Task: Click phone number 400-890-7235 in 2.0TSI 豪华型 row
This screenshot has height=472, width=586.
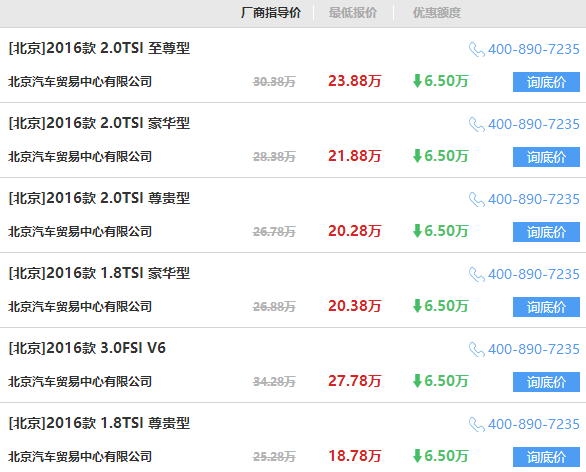Action: 534,124
